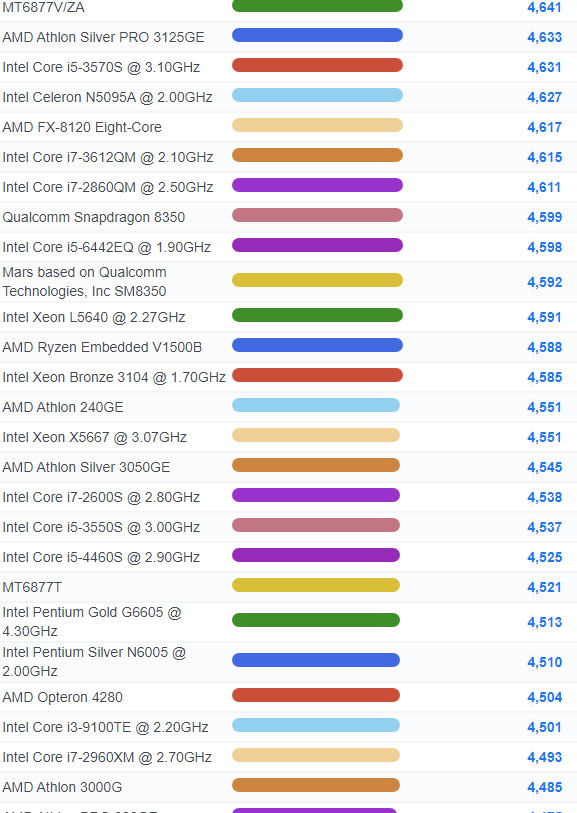The image size is (577, 813).
Task: Open Intel Xeon Bronze 3104 @ 1.70GHz
Action: 114,377
